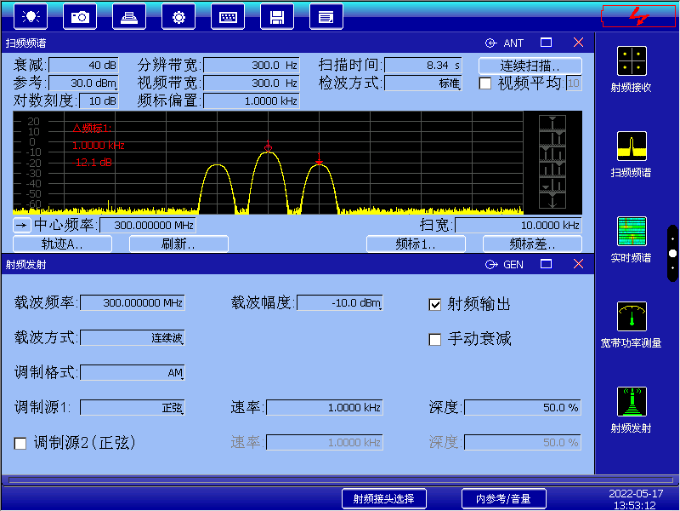Open the 实时频谱 sidebar module
680x511 pixels.
click(x=631, y=239)
